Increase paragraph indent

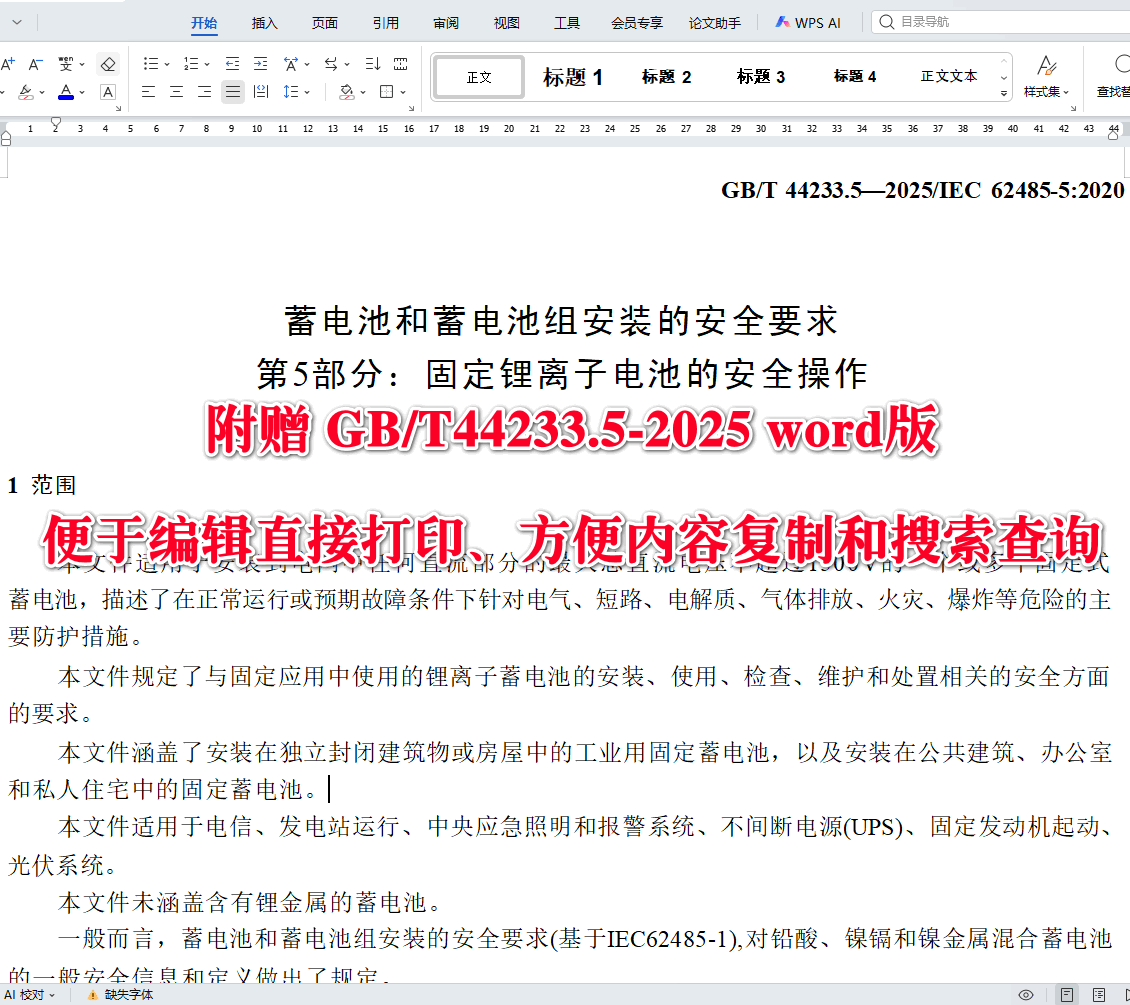point(260,64)
